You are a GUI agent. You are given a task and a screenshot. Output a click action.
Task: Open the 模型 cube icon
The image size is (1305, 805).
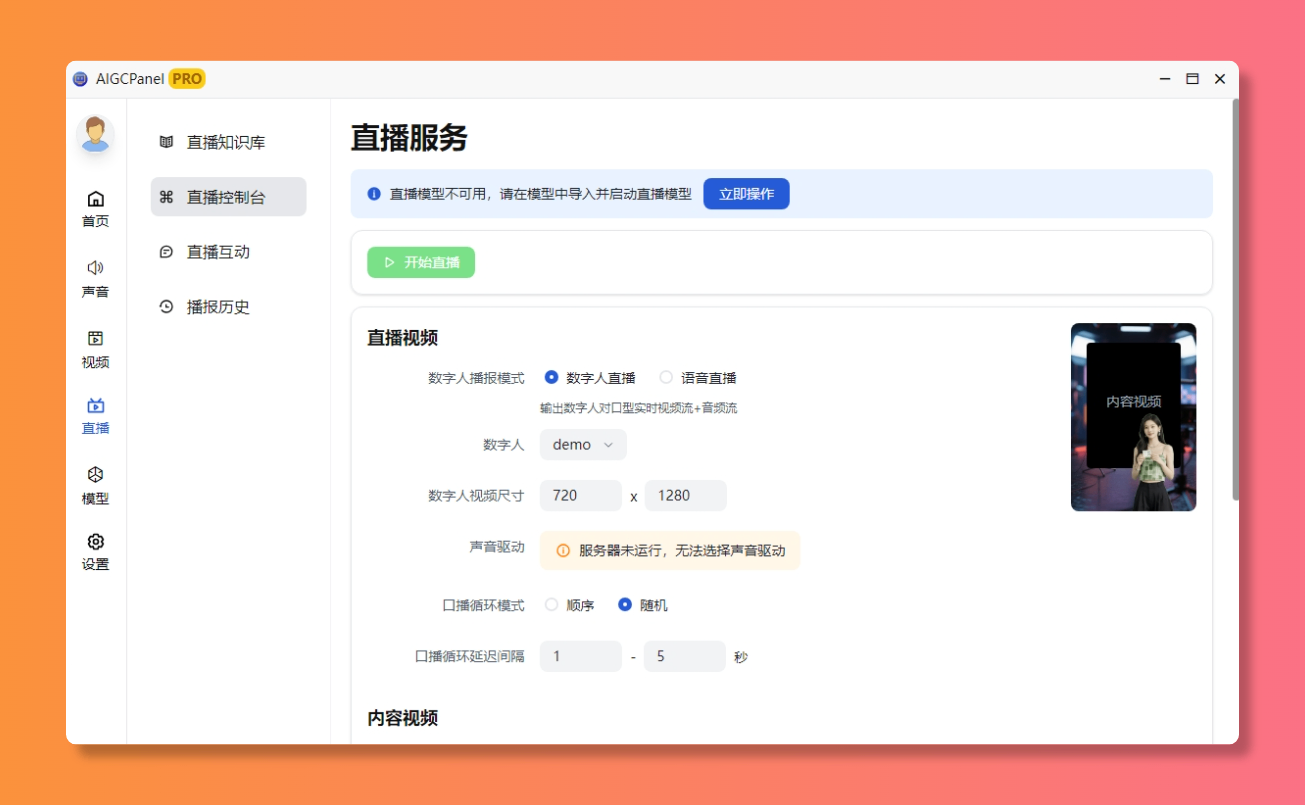click(95, 475)
